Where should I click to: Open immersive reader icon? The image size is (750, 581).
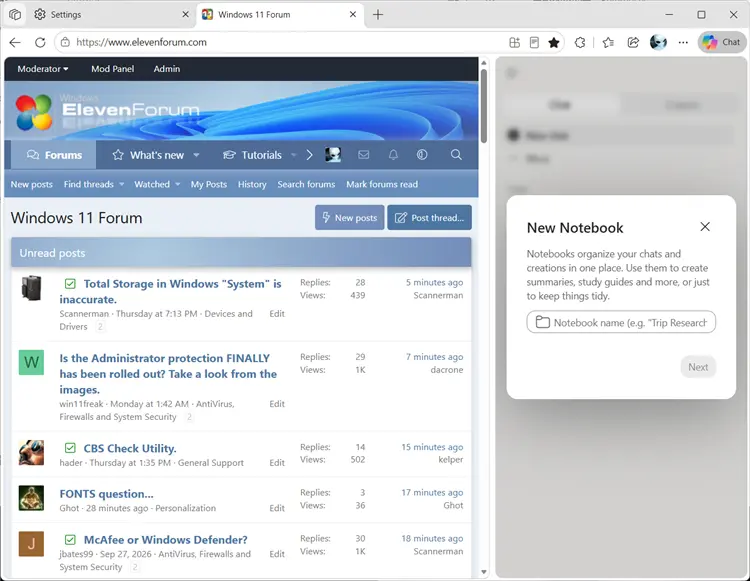point(534,43)
